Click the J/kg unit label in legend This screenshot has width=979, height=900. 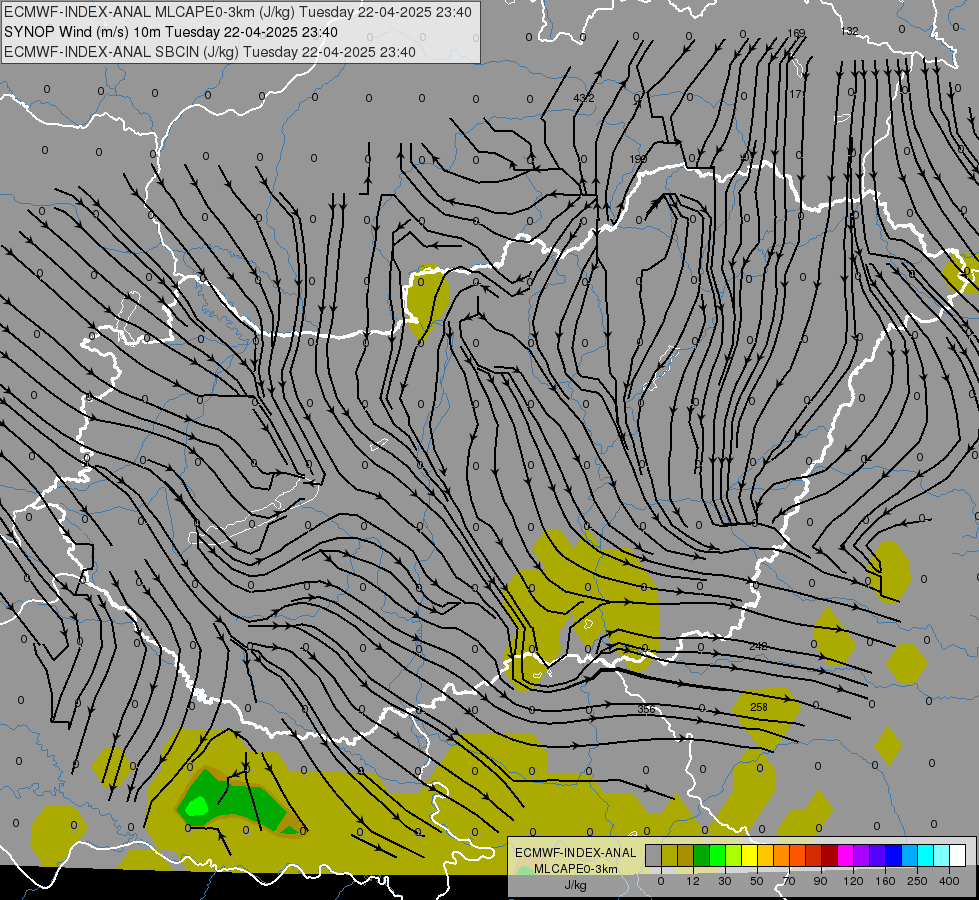coord(575,885)
